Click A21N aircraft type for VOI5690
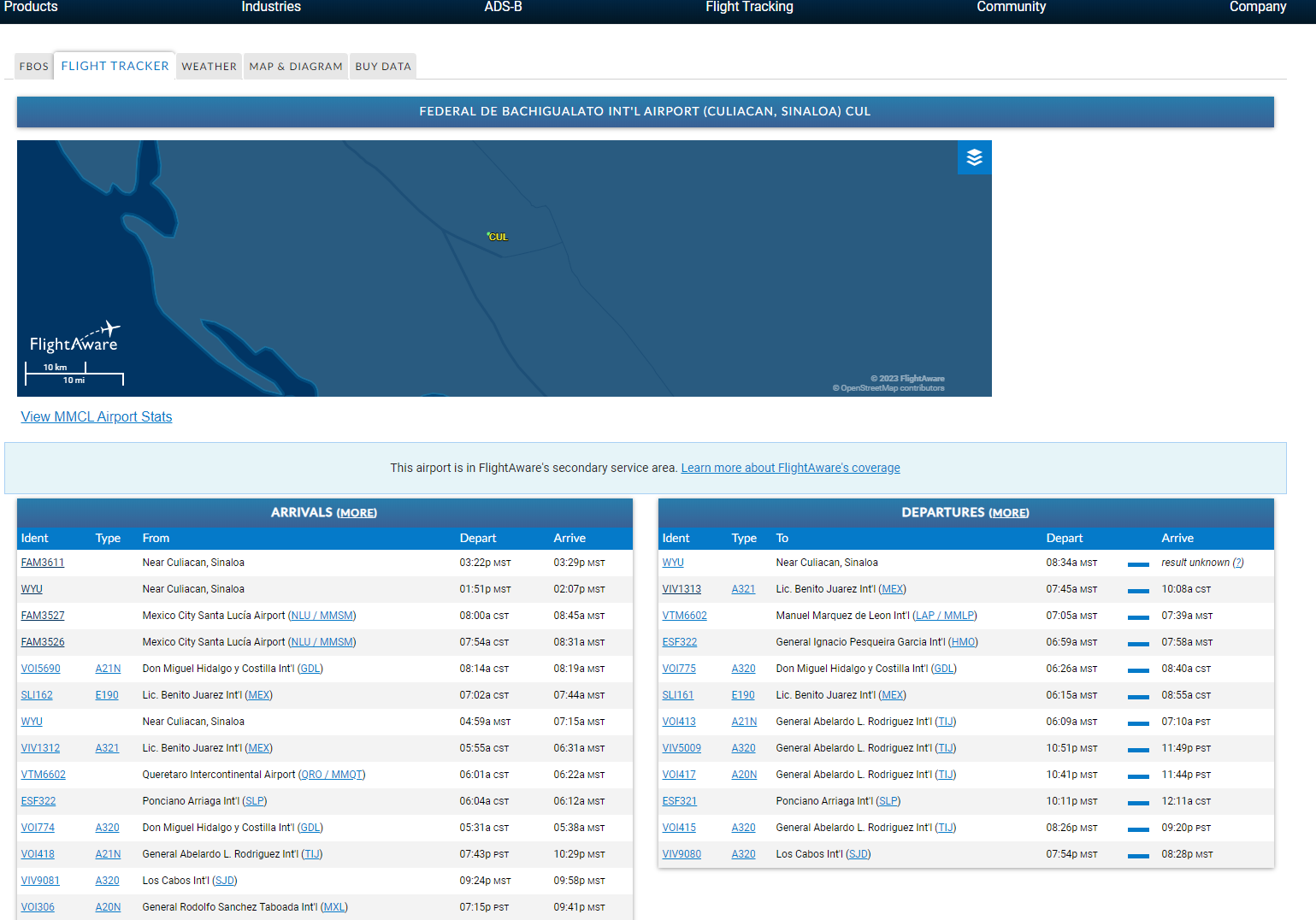This screenshot has height=920, width=1316. [x=108, y=669]
